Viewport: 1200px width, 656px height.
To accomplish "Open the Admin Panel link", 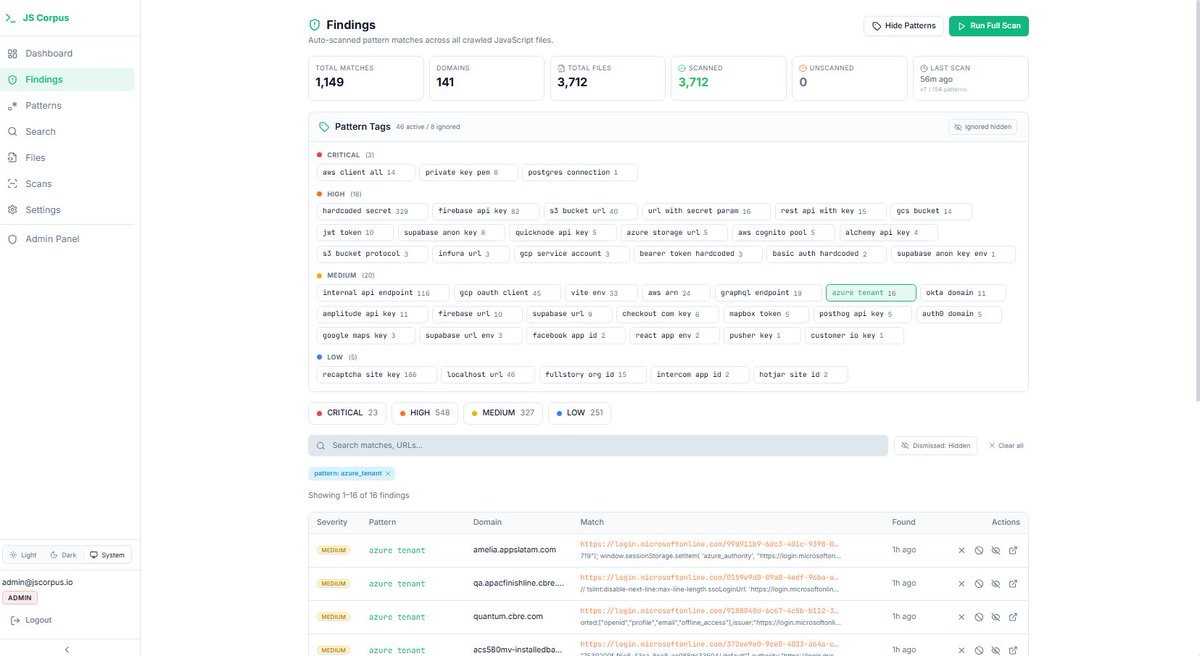I will pos(67,239).
